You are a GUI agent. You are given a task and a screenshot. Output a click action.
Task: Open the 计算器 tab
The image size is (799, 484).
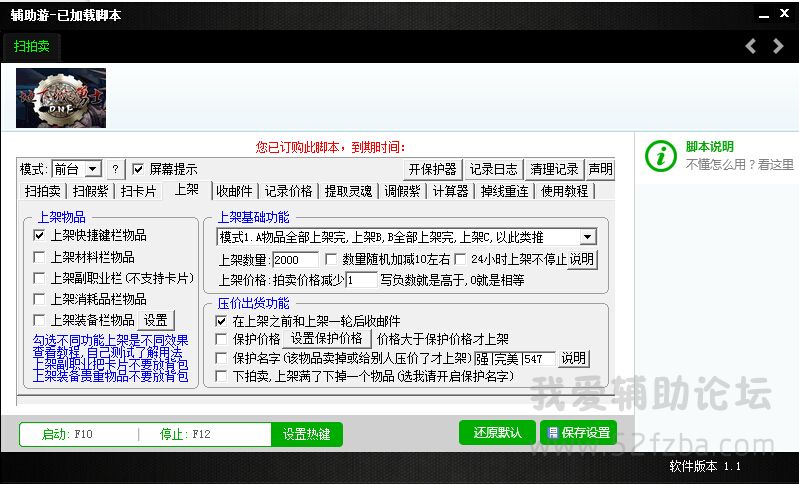tap(450, 191)
